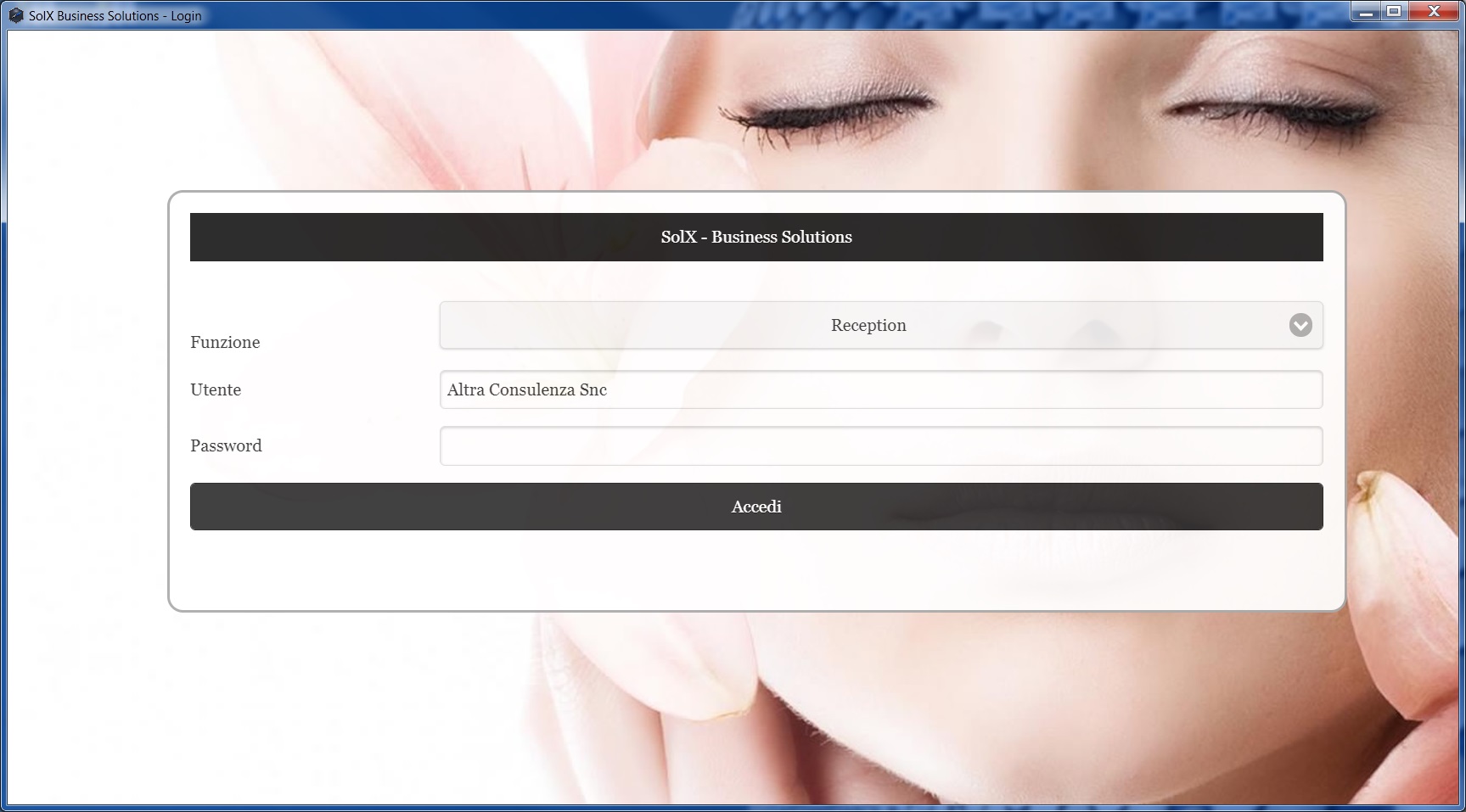This screenshot has height=812, width=1466.
Task: Click the round chevron arrow in Funzione dropdown
Action: coord(1300,325)
